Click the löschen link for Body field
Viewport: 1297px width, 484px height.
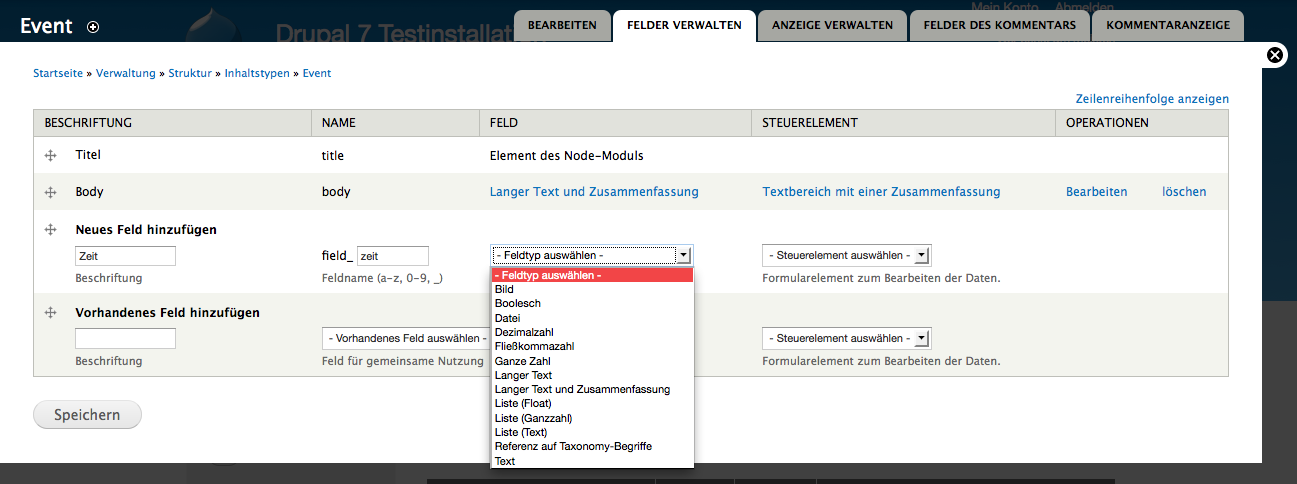[1184, 192]
